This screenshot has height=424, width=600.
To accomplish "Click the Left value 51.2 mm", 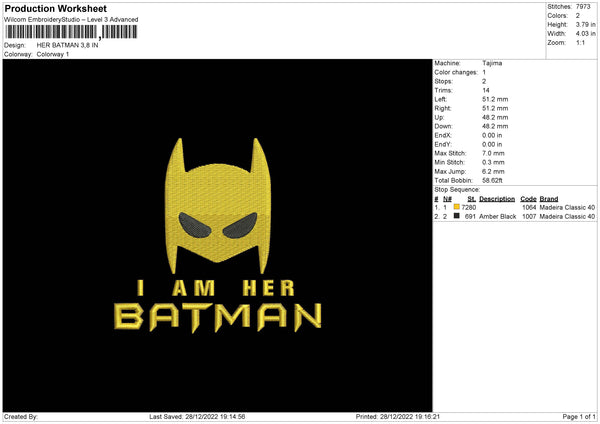I will click(x=495, y=99).
